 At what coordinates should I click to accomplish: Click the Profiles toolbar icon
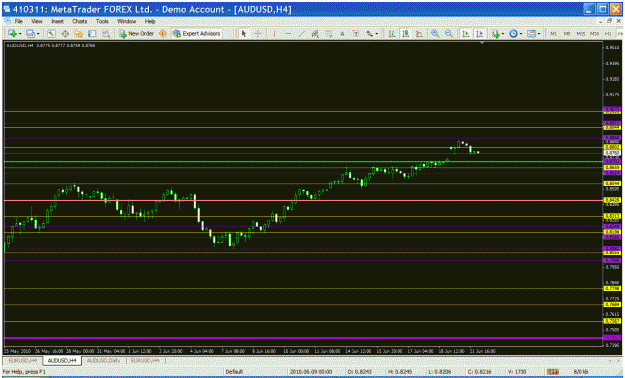pos(30,34)
